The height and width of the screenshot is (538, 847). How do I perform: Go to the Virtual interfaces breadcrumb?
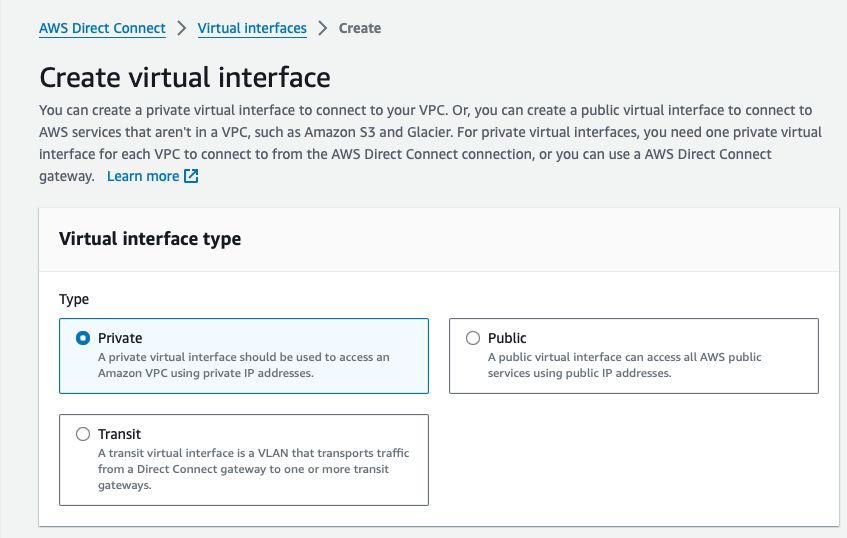[x=252, y=28]
